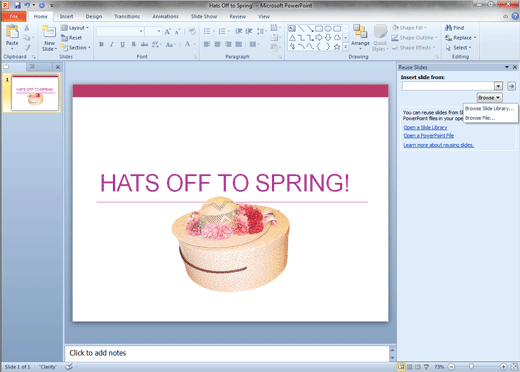Toggle Italic formatting
This screenshot has height=372, width=520.
coord(112,44)
